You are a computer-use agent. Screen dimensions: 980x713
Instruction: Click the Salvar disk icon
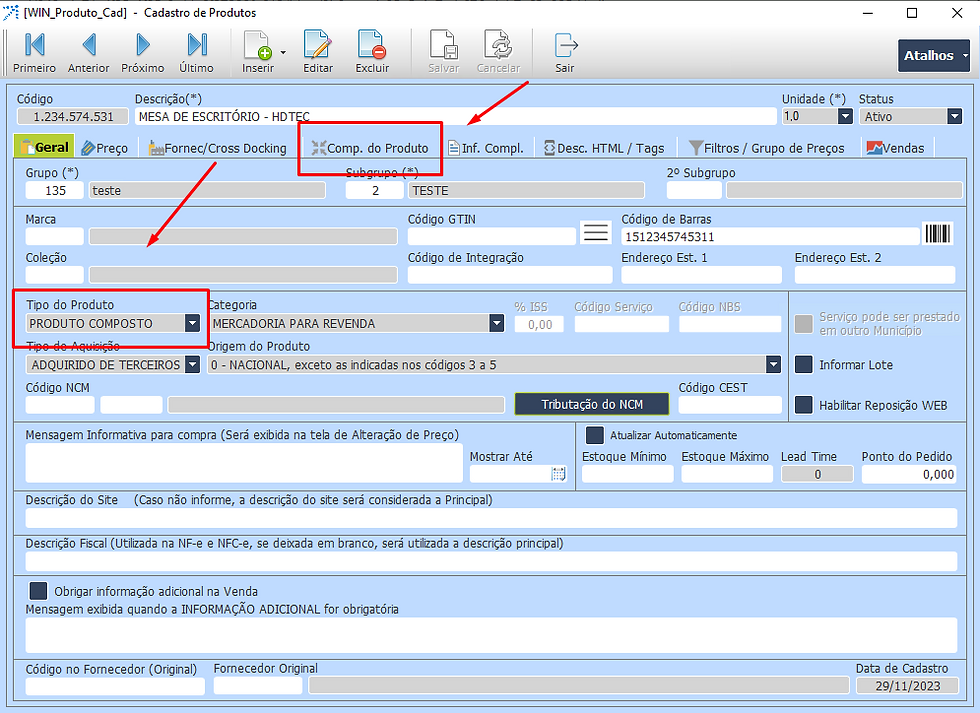444,45
